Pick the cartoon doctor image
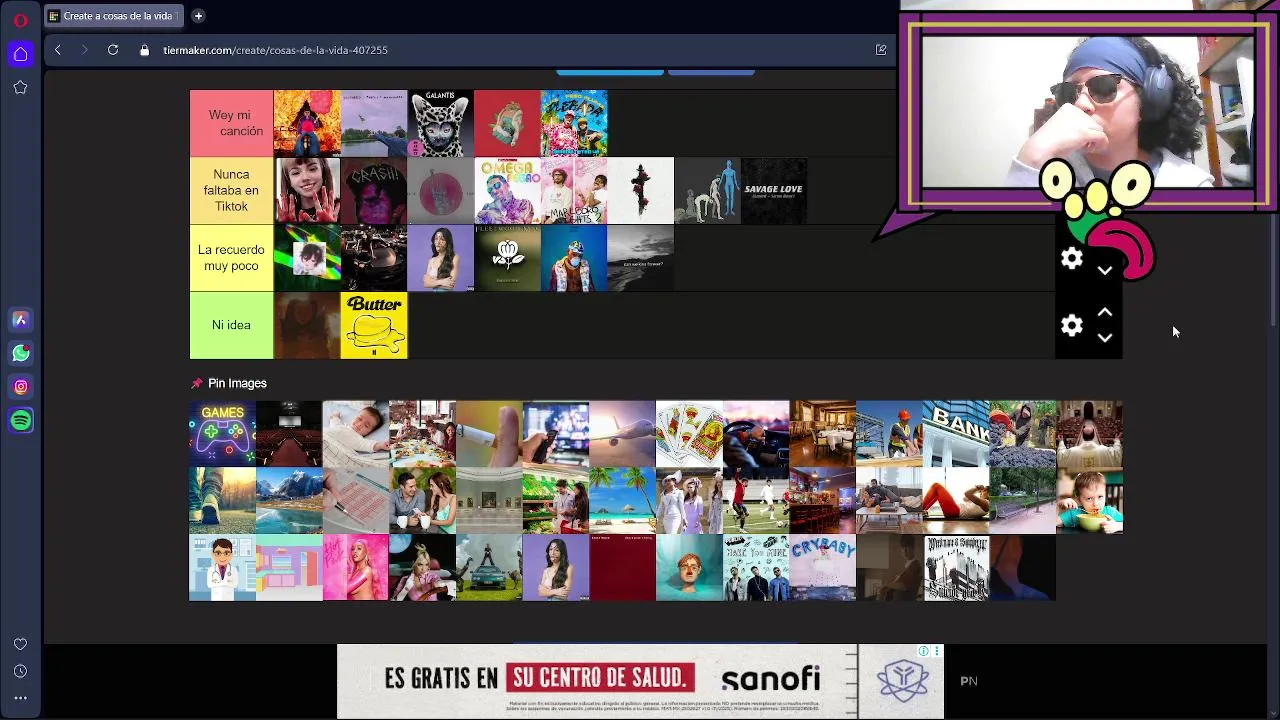Screen dimensions: 1280x720 coord(222,568)
